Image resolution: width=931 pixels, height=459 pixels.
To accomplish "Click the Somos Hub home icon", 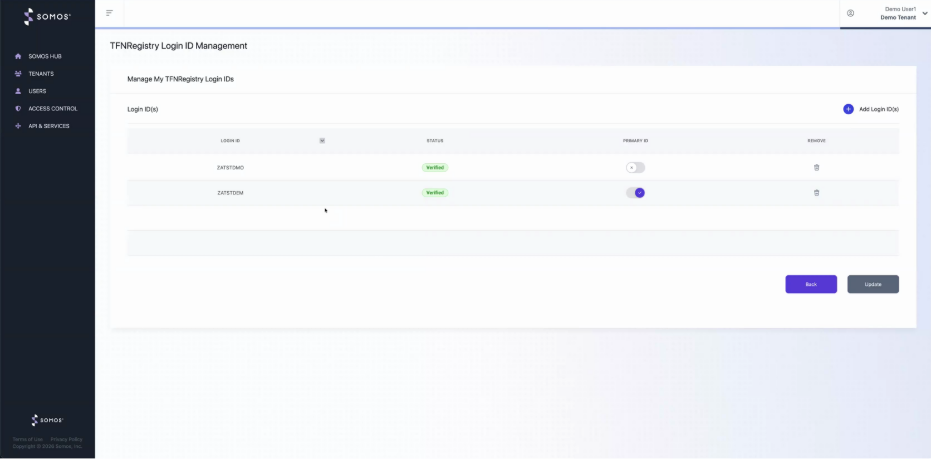I will pyautogui.click(x=18, y=56).
